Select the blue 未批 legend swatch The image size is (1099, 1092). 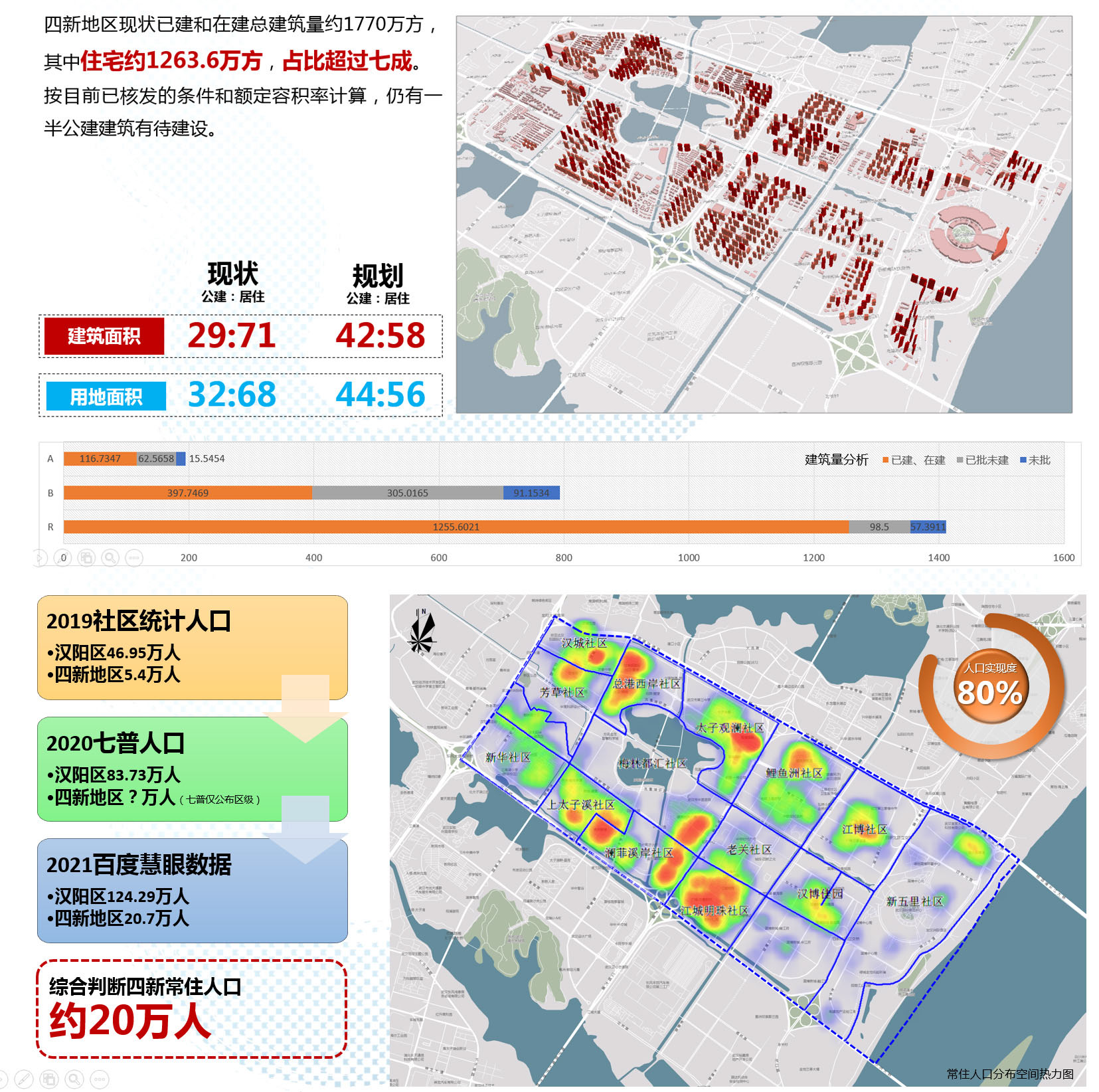pyautogui.click(x=1023, y=460)
